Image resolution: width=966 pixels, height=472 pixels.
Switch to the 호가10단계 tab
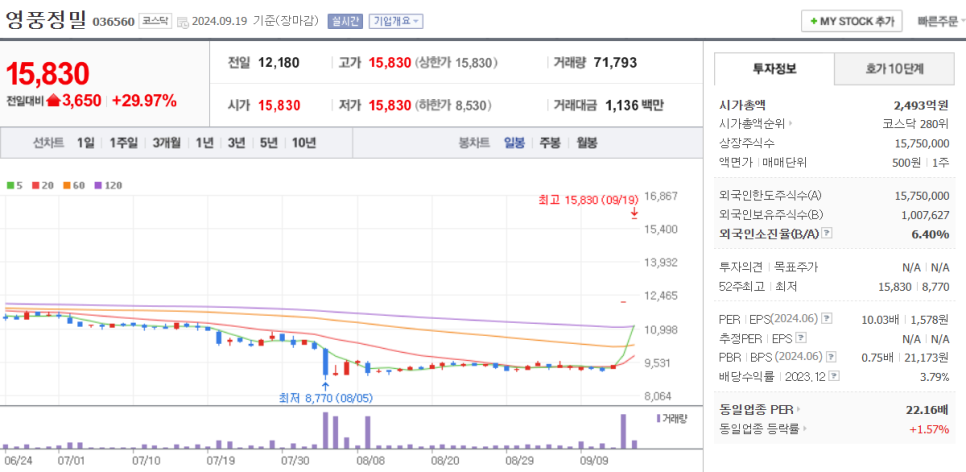pos(895,69)
